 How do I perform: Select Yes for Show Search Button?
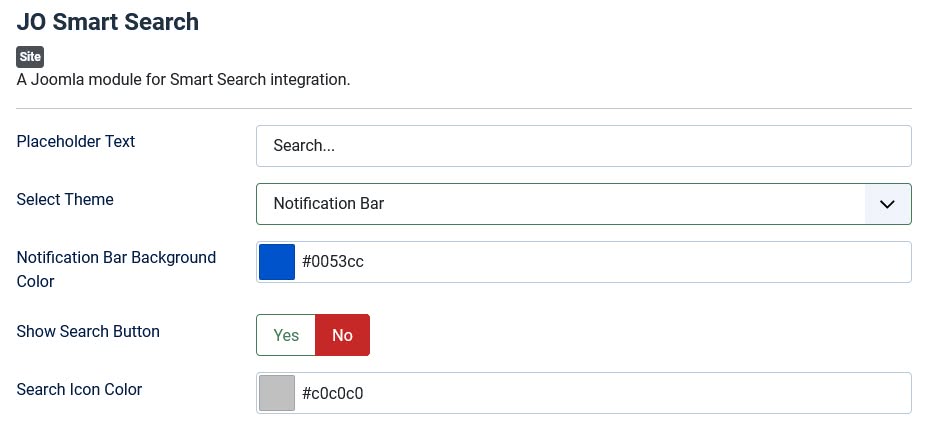tap(286, 335)
